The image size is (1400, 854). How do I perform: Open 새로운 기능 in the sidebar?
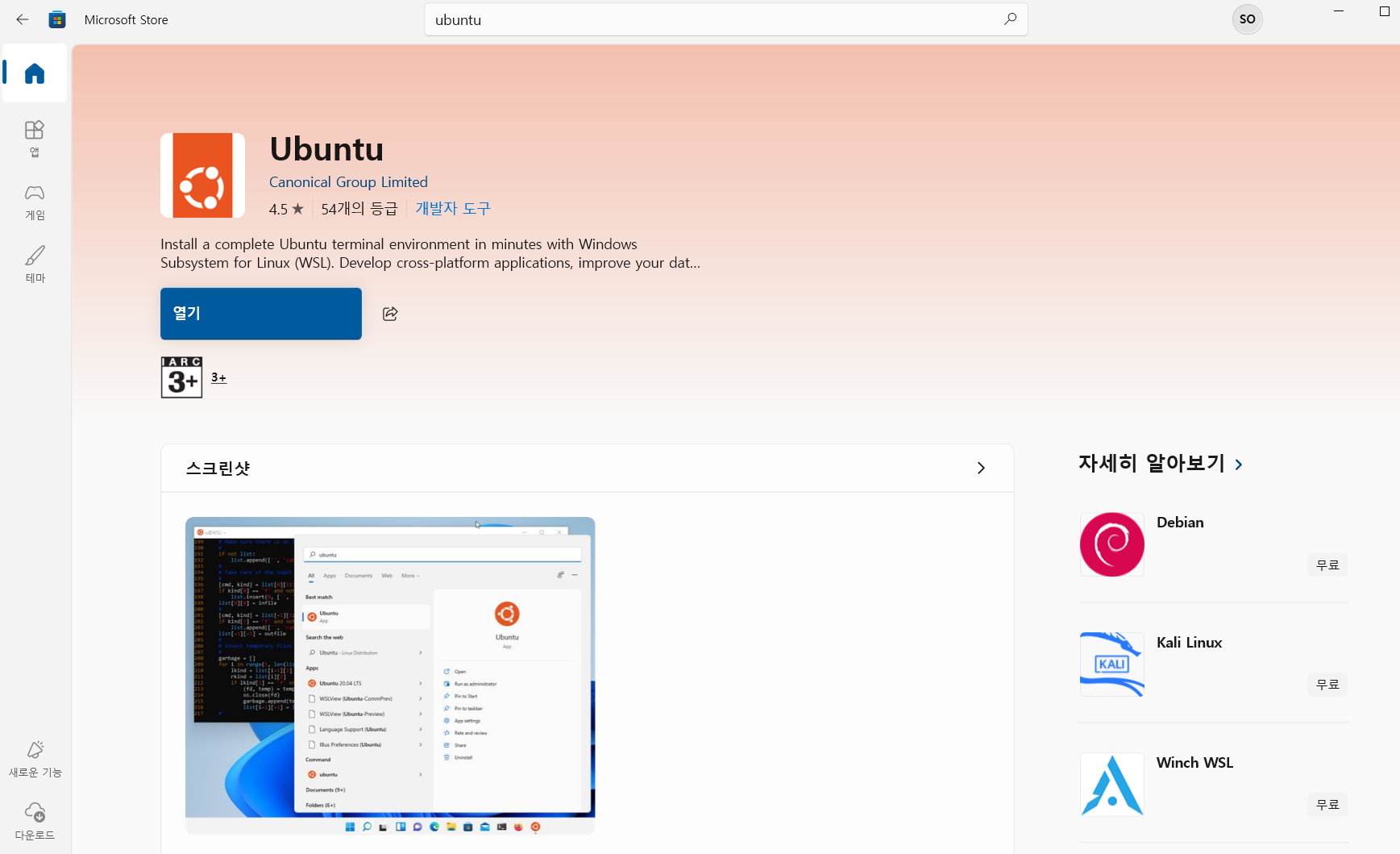35,760
